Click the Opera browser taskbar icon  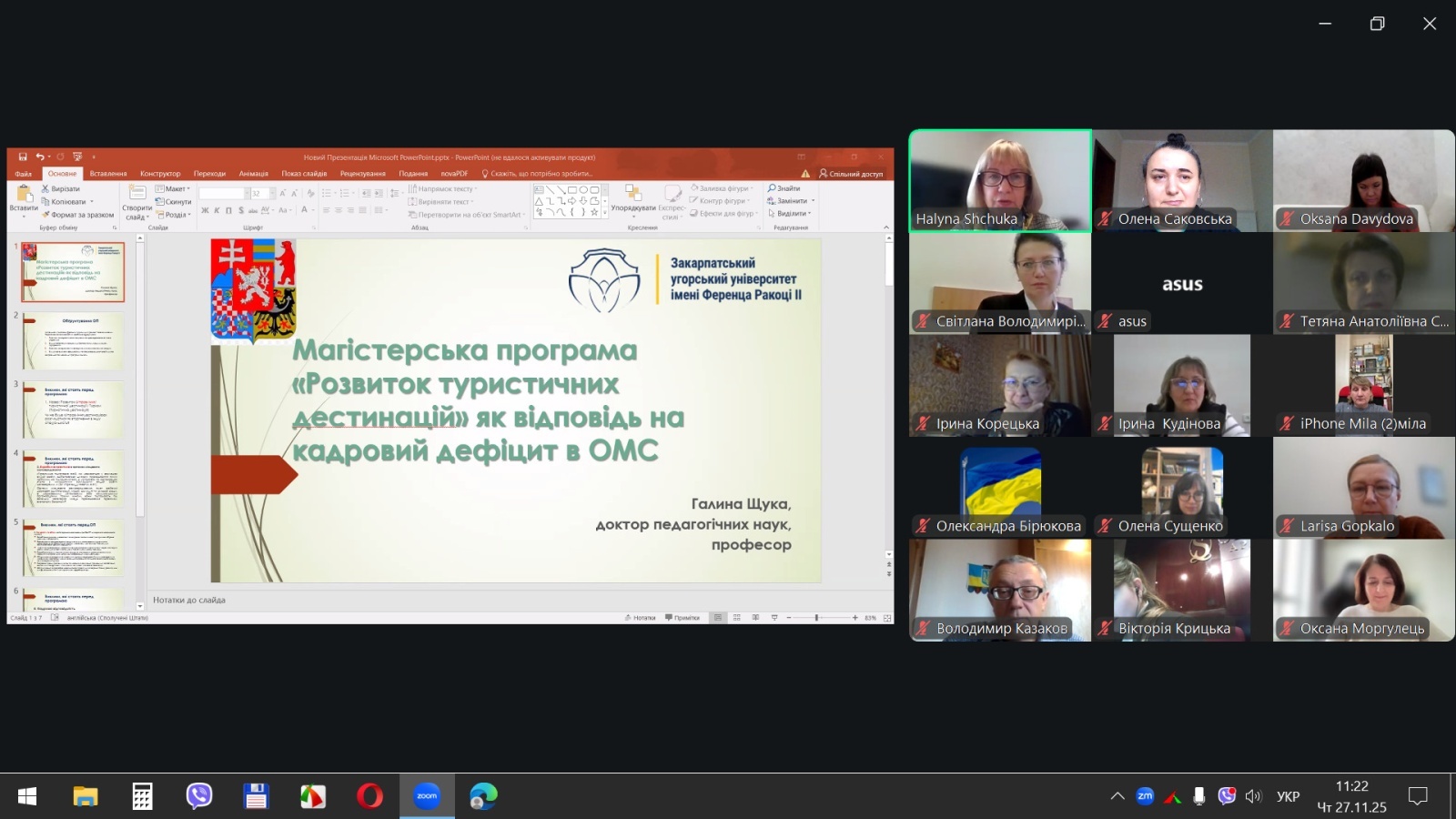click(369, 796)
